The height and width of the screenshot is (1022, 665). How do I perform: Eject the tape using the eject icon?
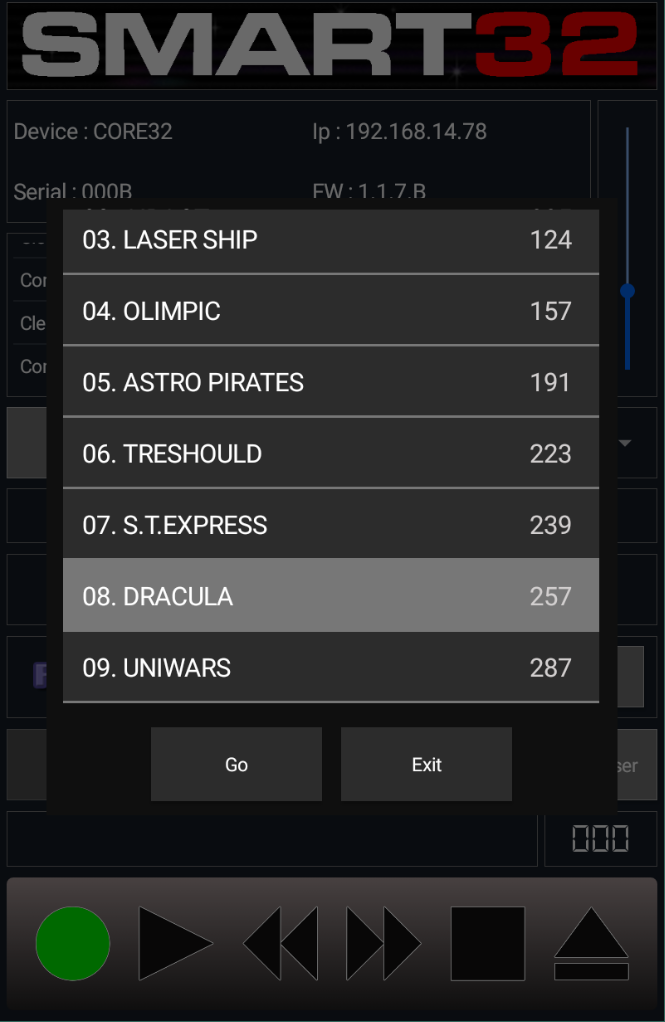[591, 943]
